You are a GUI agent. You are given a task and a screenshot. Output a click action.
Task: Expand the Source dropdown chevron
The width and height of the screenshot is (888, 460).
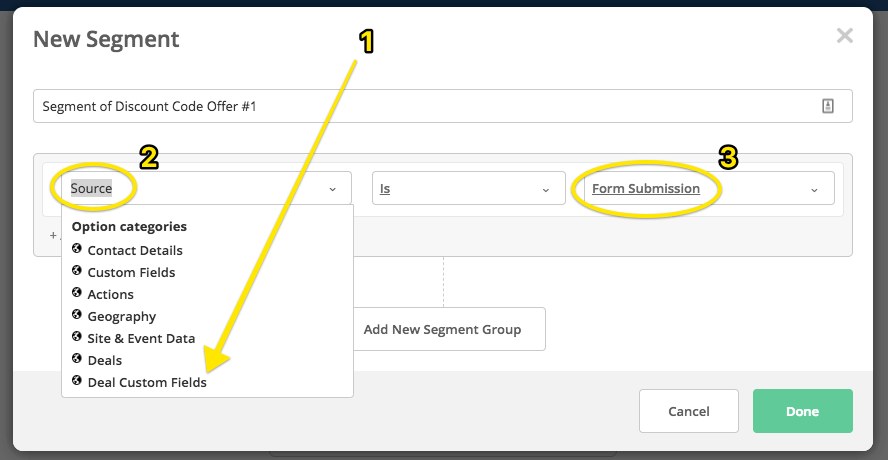333,189
